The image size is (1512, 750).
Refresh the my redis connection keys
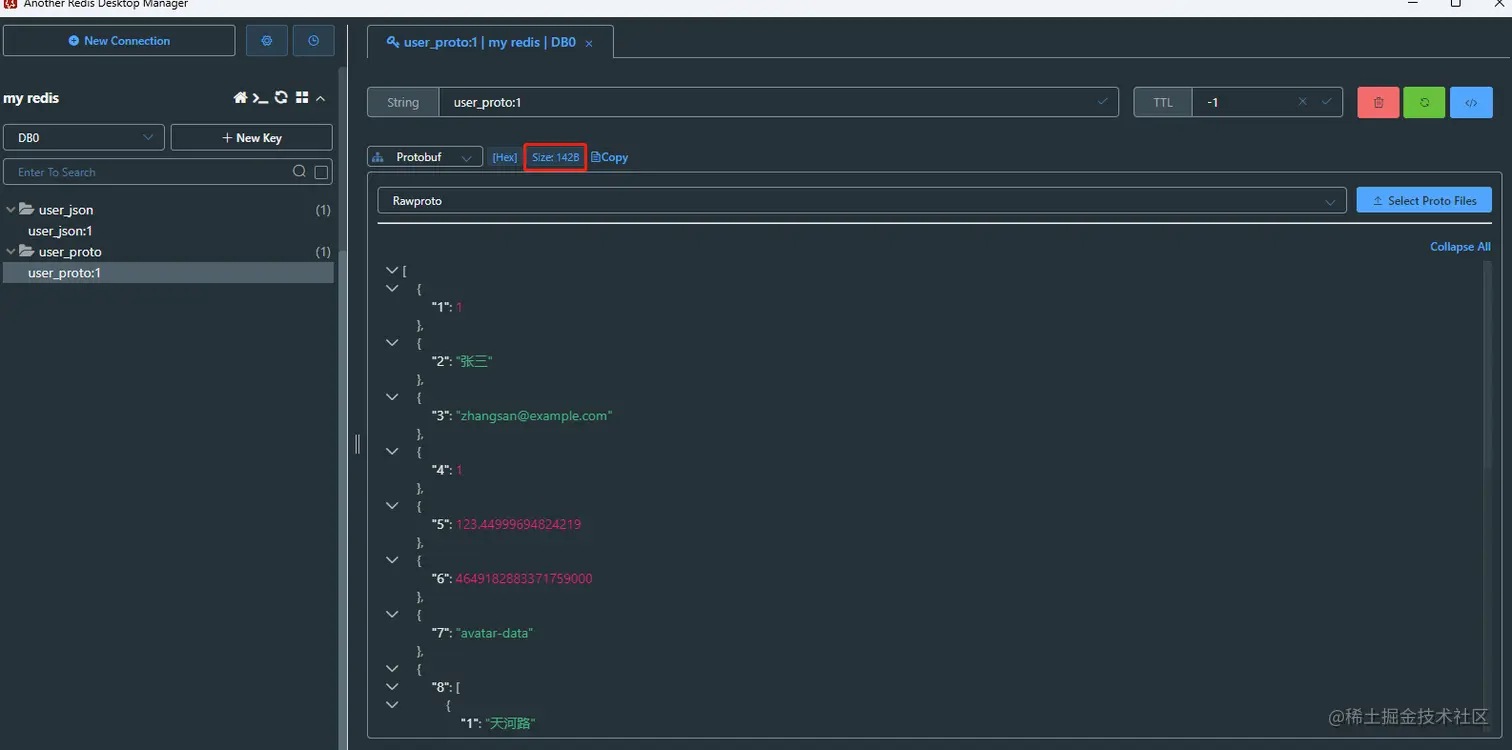281,97
